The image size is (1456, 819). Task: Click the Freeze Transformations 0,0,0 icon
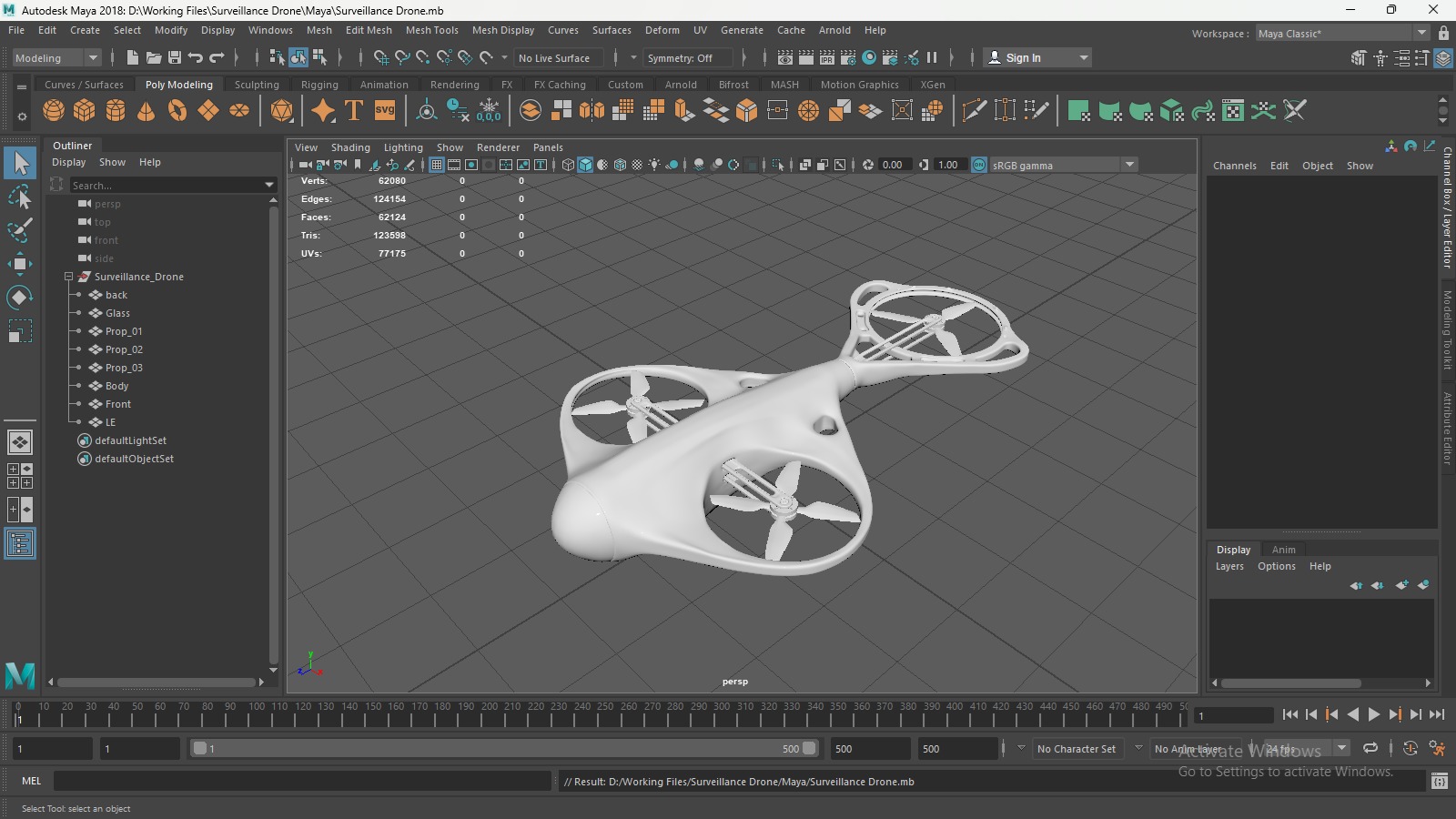click(x=489, y=111)
